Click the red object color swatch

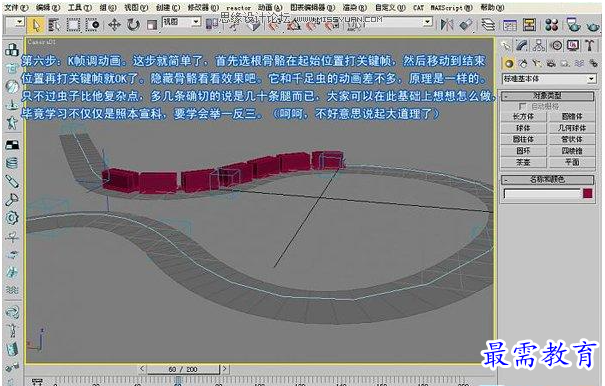coord(588,193)
